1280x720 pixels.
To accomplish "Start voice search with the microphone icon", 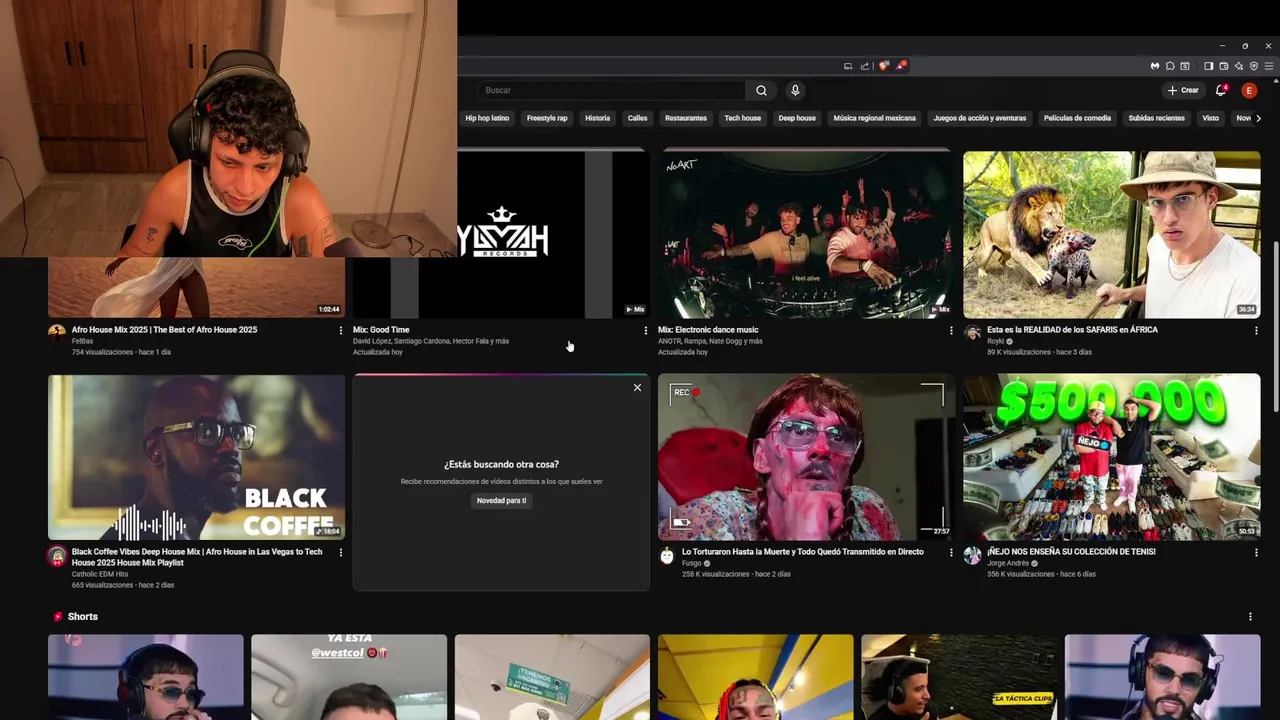I will [795, 90].
